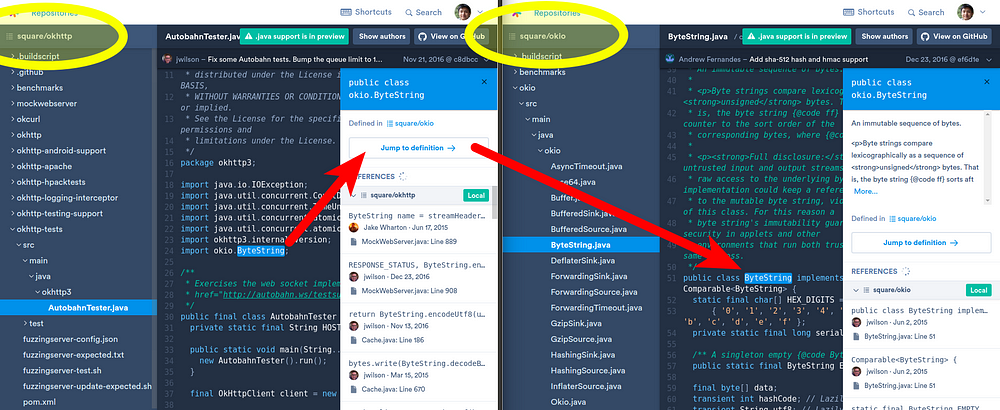Select ByteString.java in okio file tree
The image size is (1000, 410).
click(581, 245)
